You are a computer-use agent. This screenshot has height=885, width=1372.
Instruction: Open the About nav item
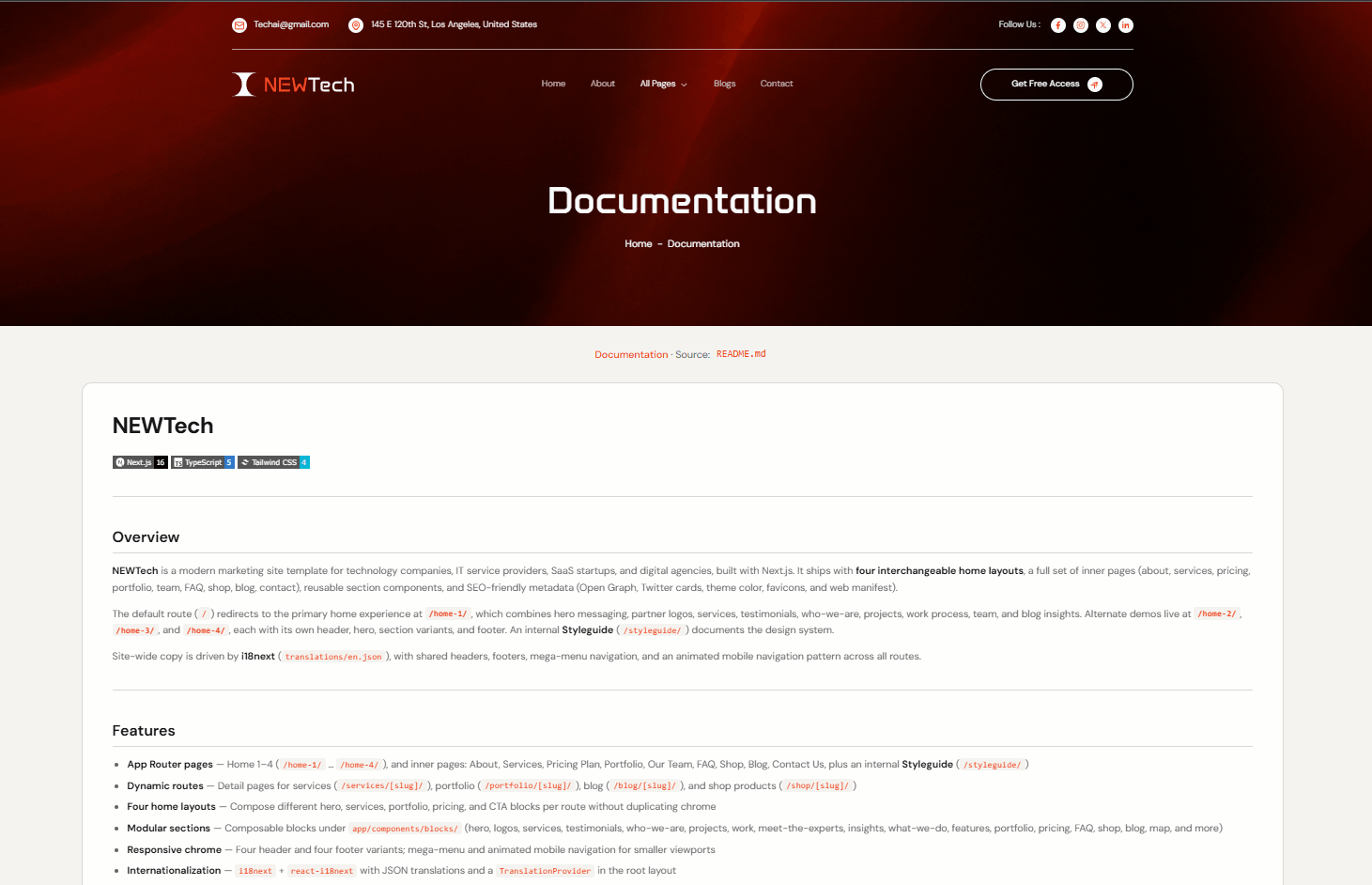603,84
